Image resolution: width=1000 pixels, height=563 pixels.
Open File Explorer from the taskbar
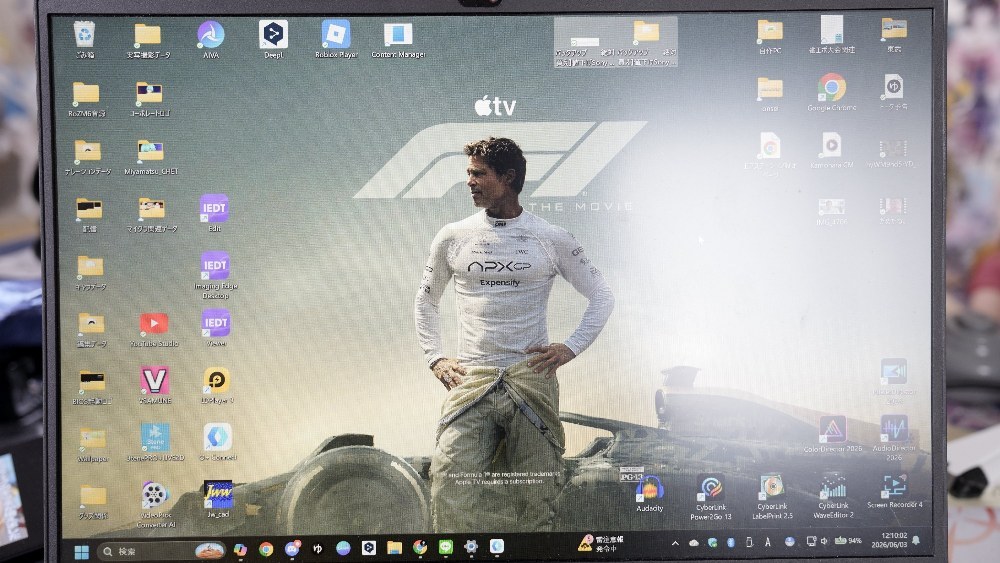pos(394,548)
